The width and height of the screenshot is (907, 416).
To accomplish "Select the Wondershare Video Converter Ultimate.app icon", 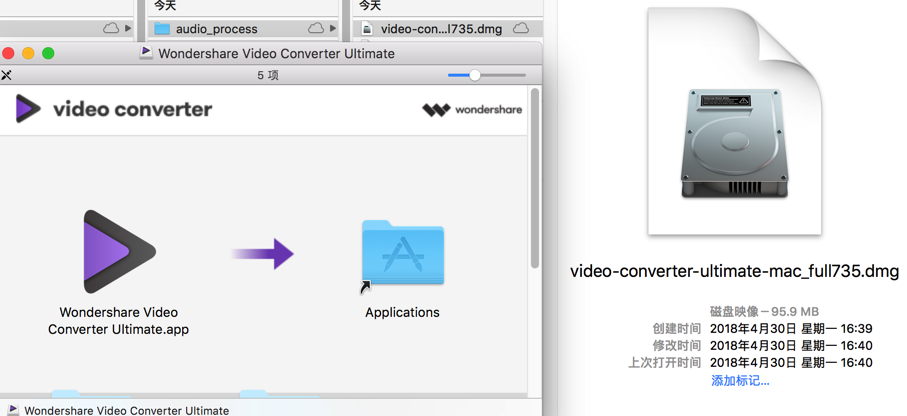I will (120, 252).
